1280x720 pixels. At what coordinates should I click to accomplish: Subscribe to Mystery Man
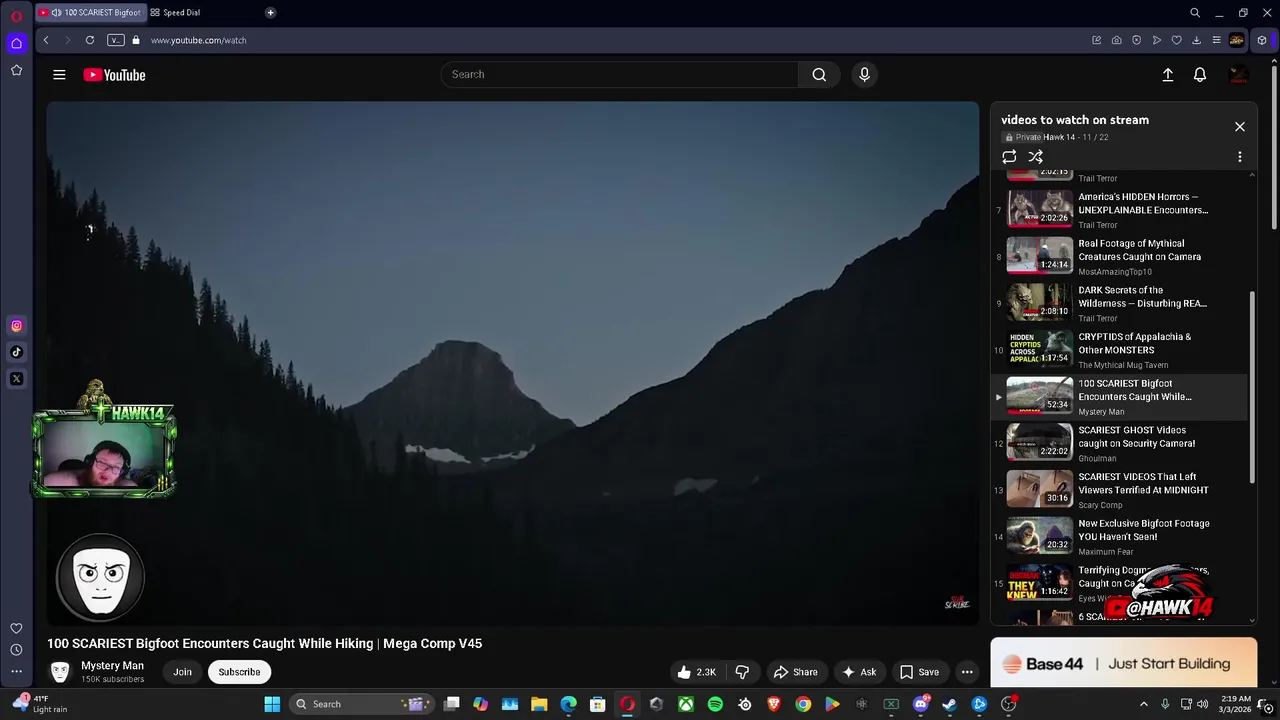coord(239,672)
